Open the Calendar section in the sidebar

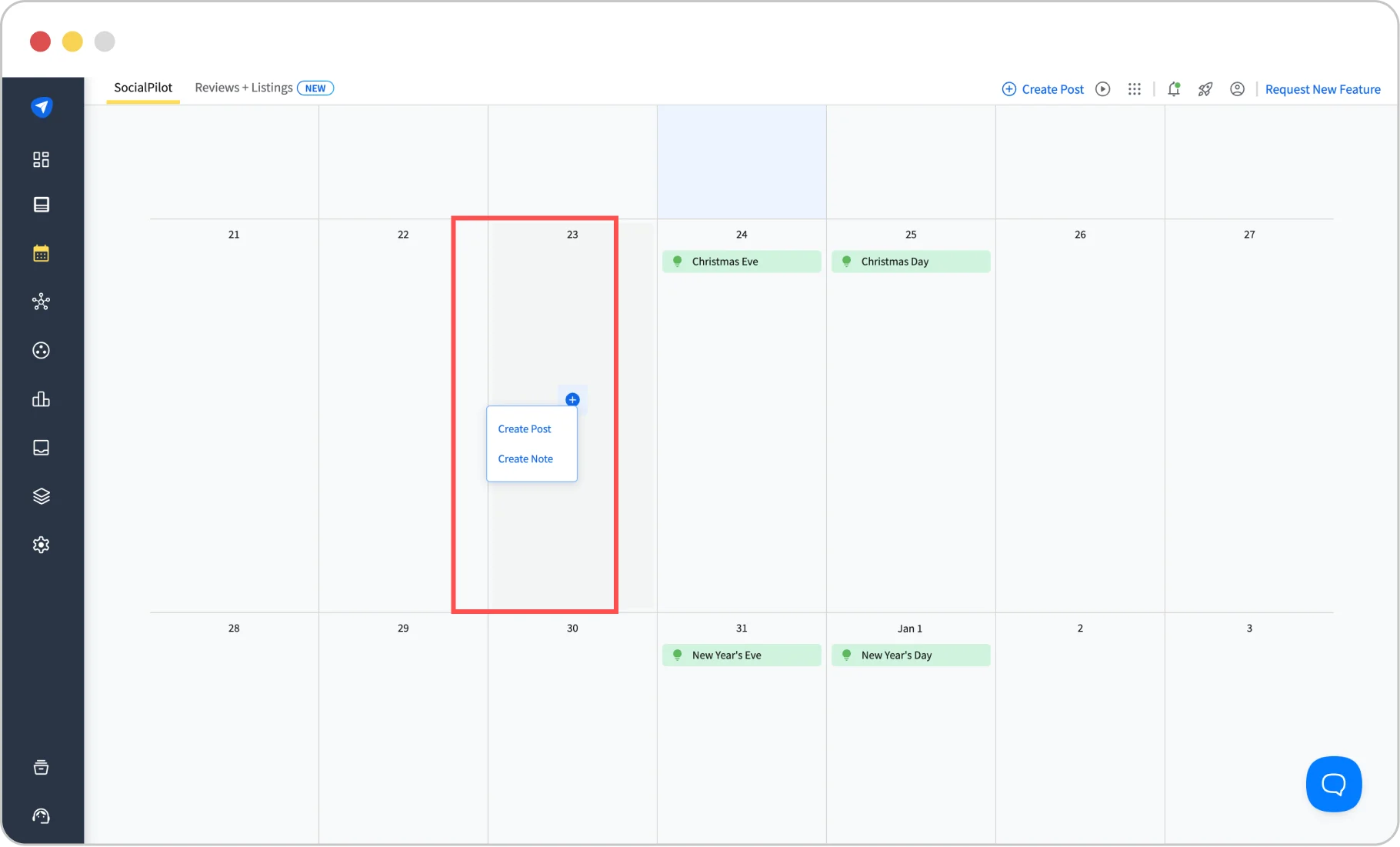[41, 253]
